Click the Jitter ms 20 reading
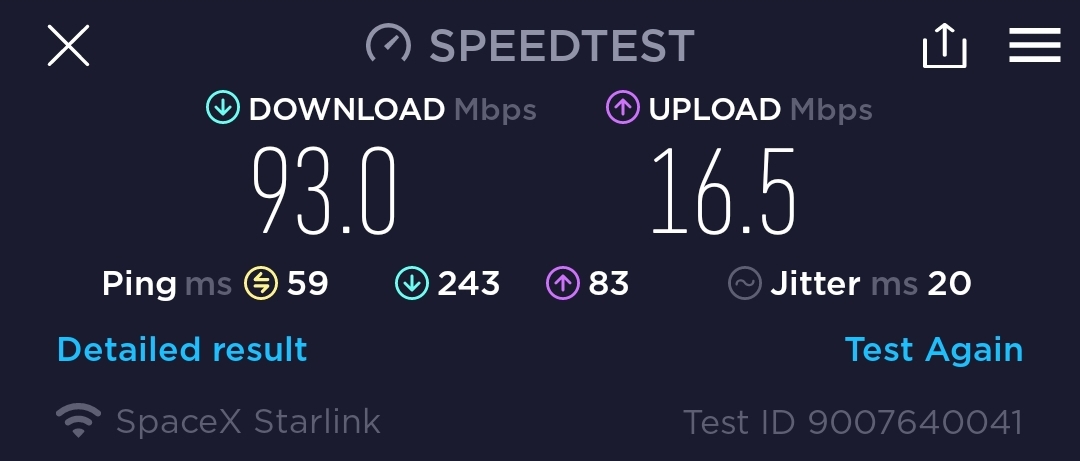The height and width of the screenshot is (461, 1080). [871, 283]
